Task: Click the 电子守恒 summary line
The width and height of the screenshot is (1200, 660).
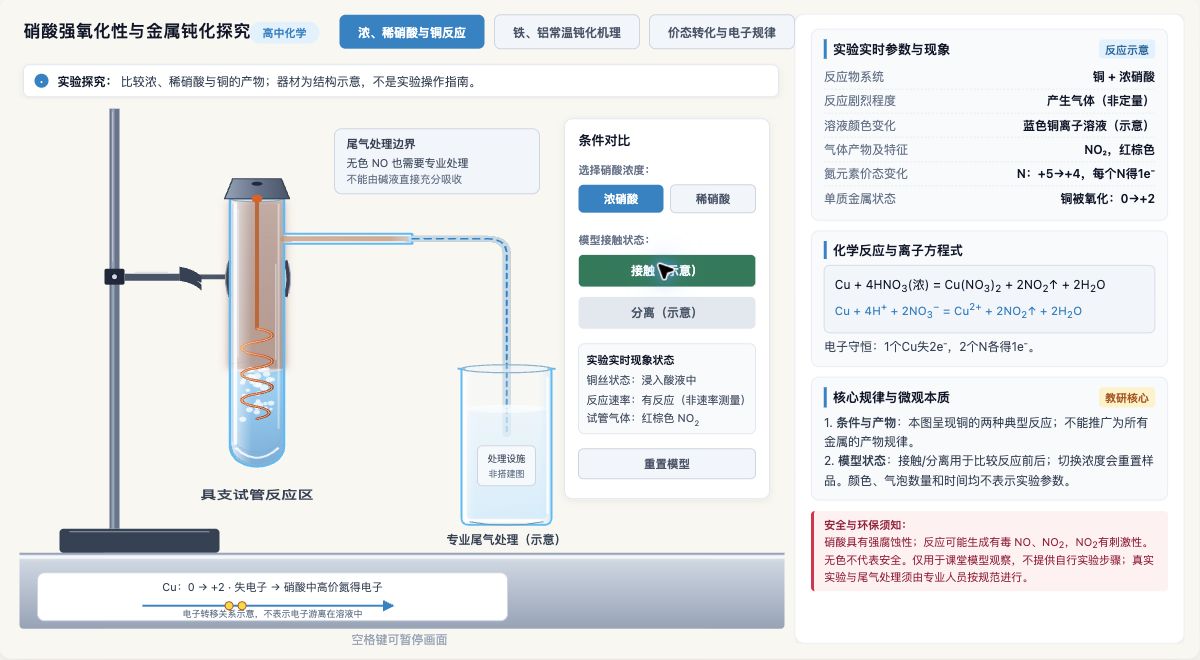Action: [930, 347]
